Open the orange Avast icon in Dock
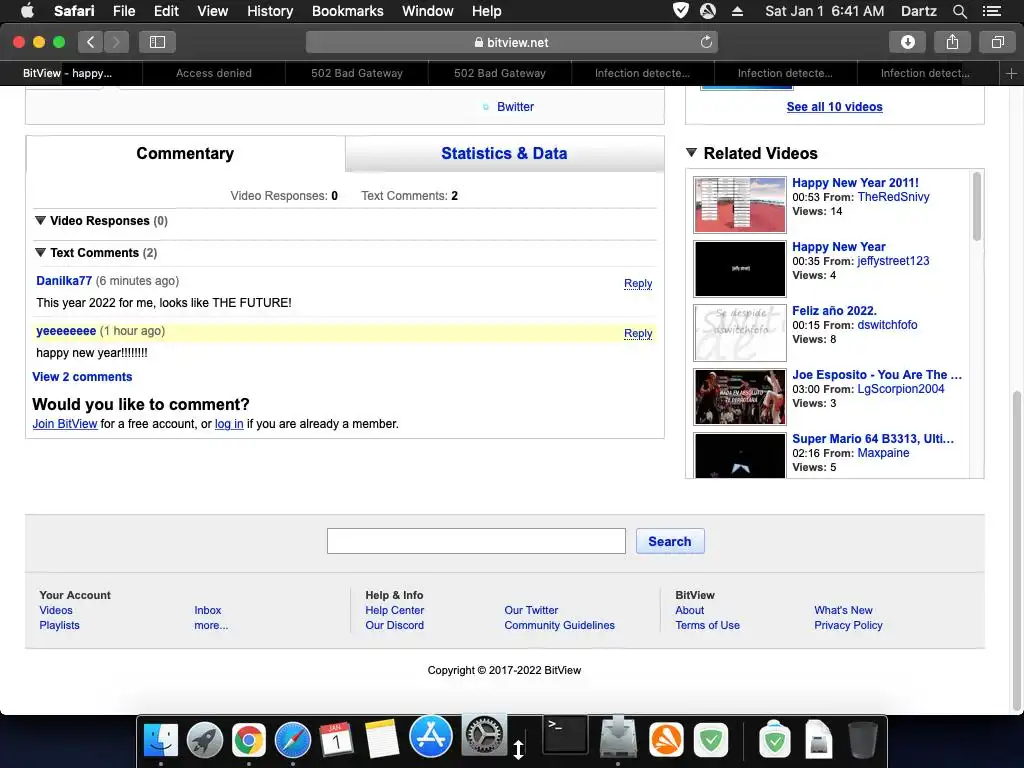The width and height of the screenshot is (1024, 768). click(666, 740)
